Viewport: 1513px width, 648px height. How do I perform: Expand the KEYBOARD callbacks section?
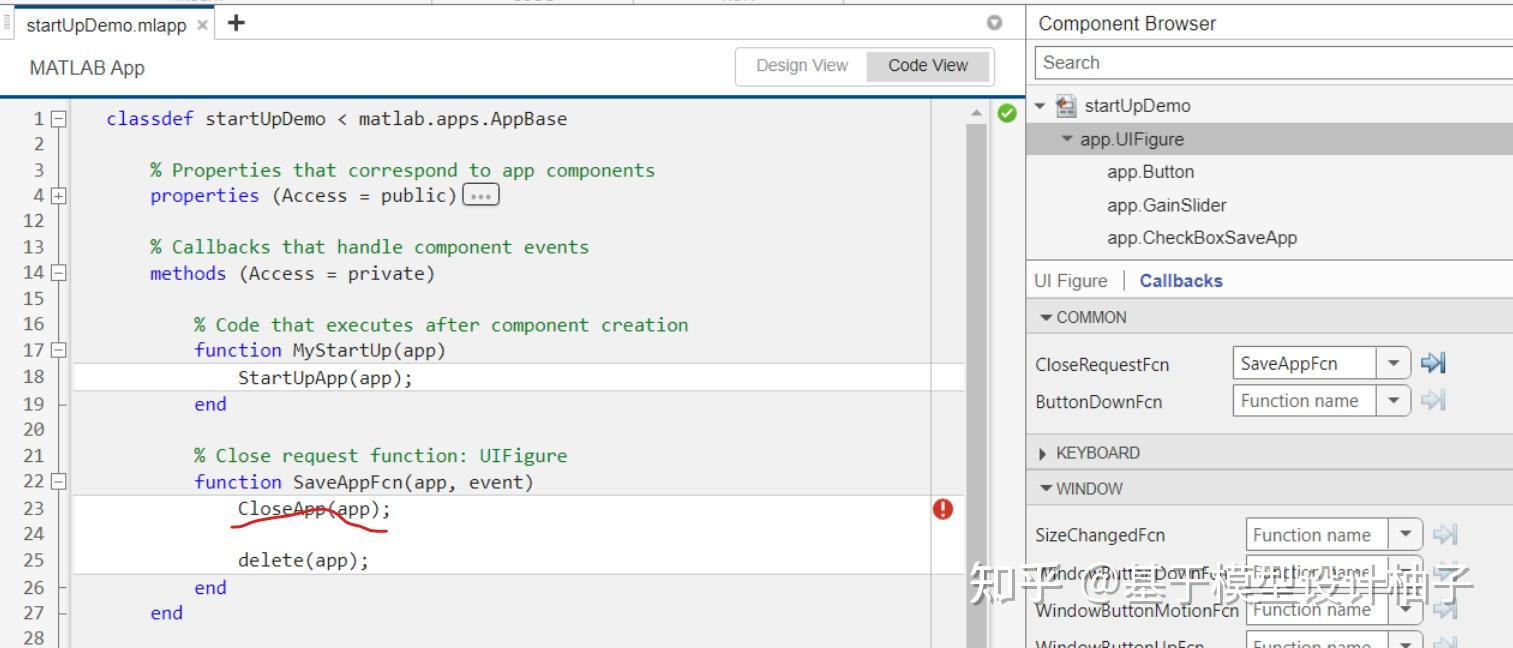1044,453
